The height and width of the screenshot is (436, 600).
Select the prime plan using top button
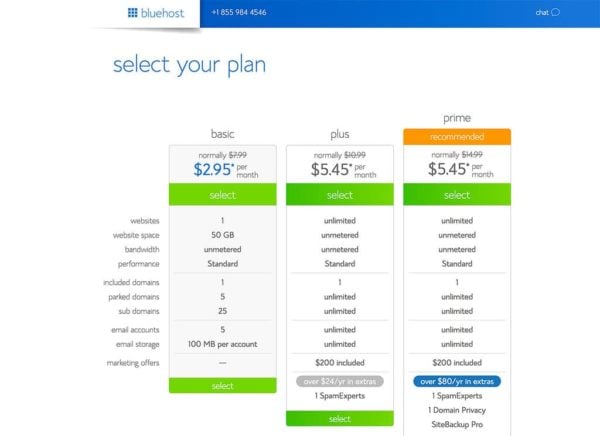(457, 195)
